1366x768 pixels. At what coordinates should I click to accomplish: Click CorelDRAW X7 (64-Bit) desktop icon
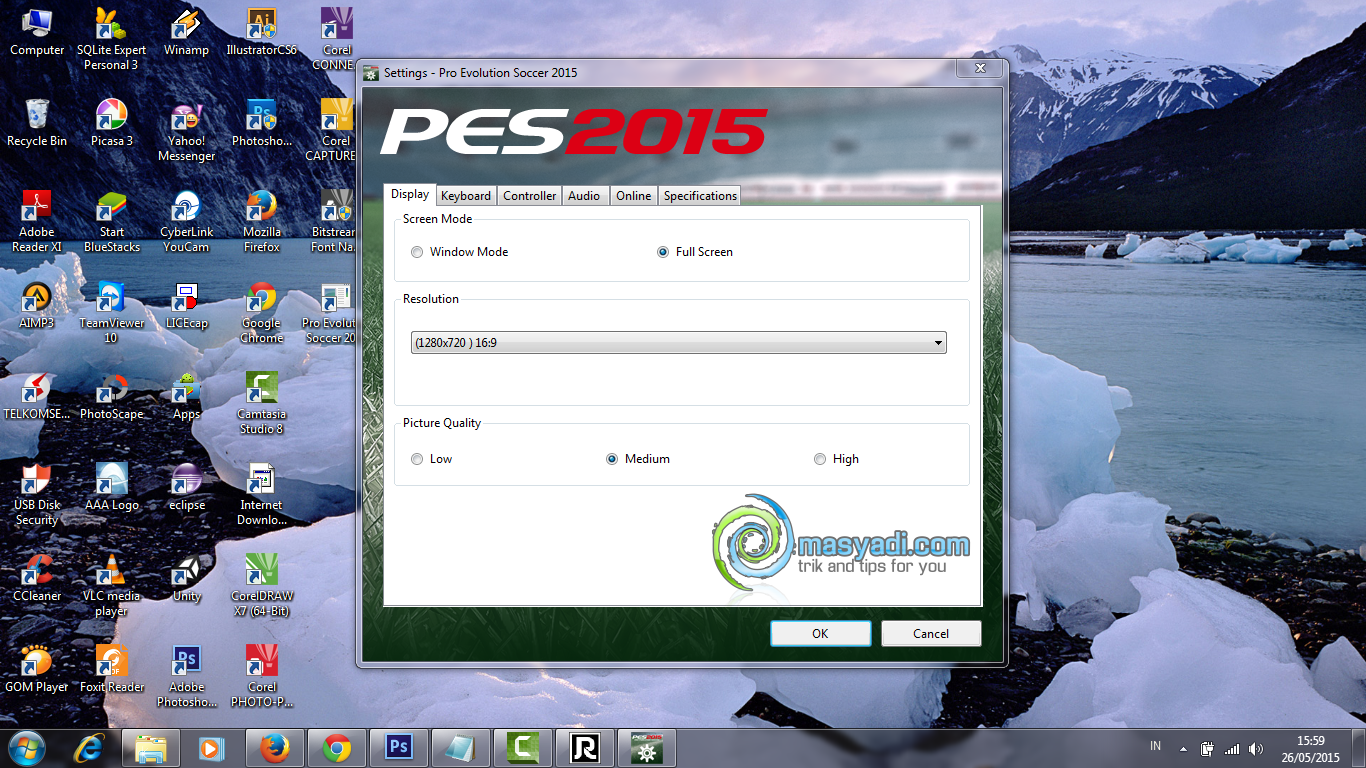(x=261, y=586)
